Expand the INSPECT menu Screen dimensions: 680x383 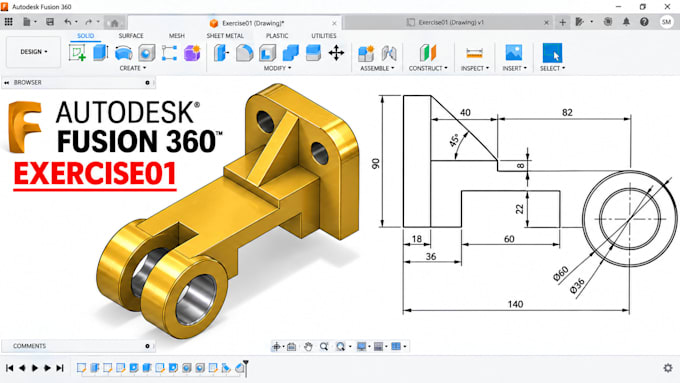point(475,68)
